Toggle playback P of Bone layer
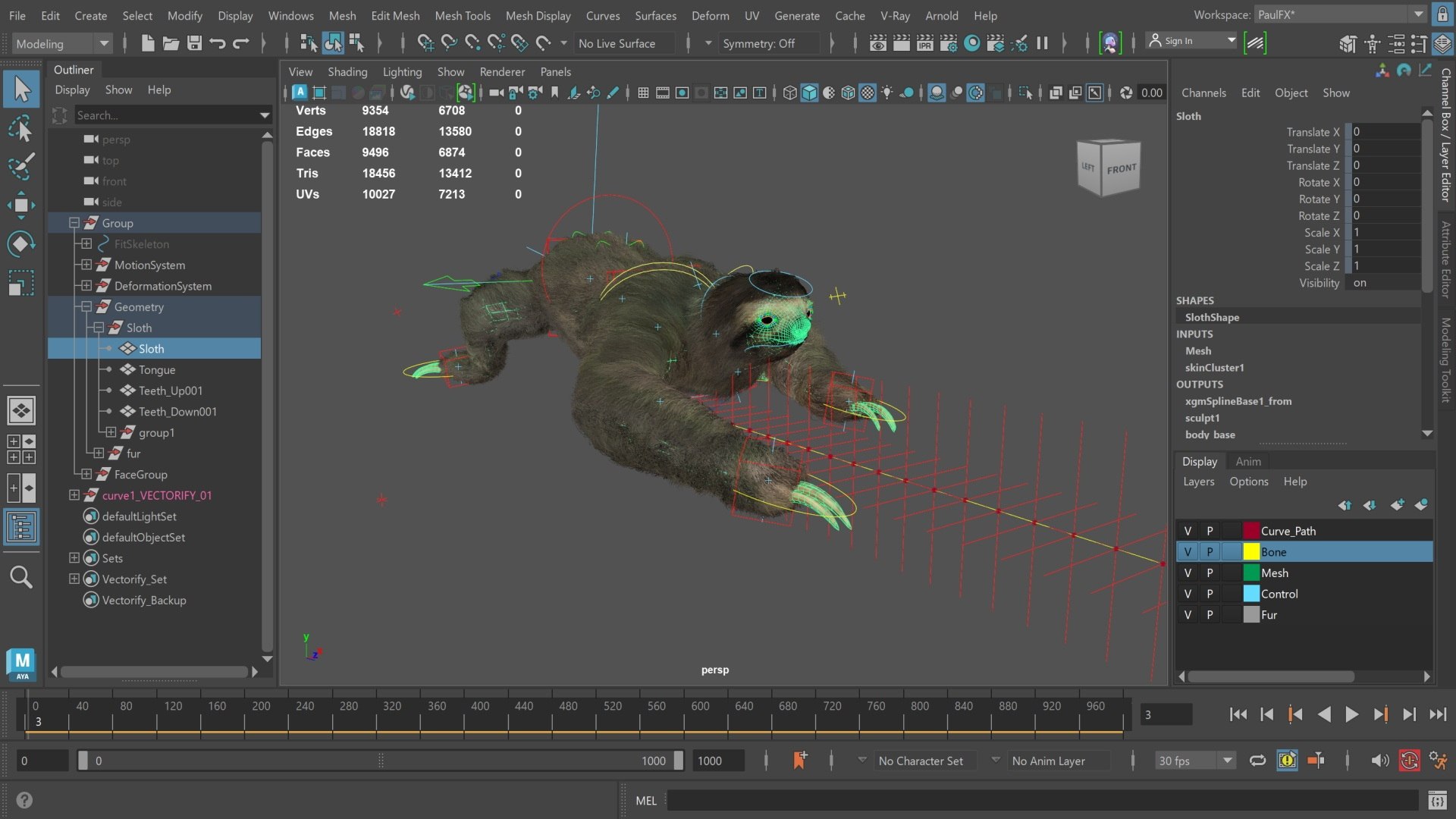This screenshot has width=1456, height=819. (1210, 552)
